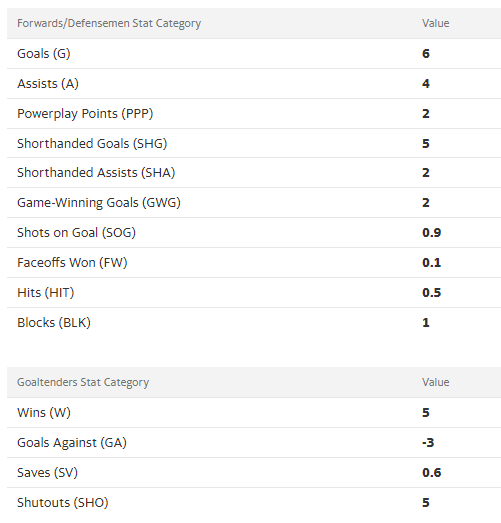Click the Shutouts (SHO) label

(63, 503)
